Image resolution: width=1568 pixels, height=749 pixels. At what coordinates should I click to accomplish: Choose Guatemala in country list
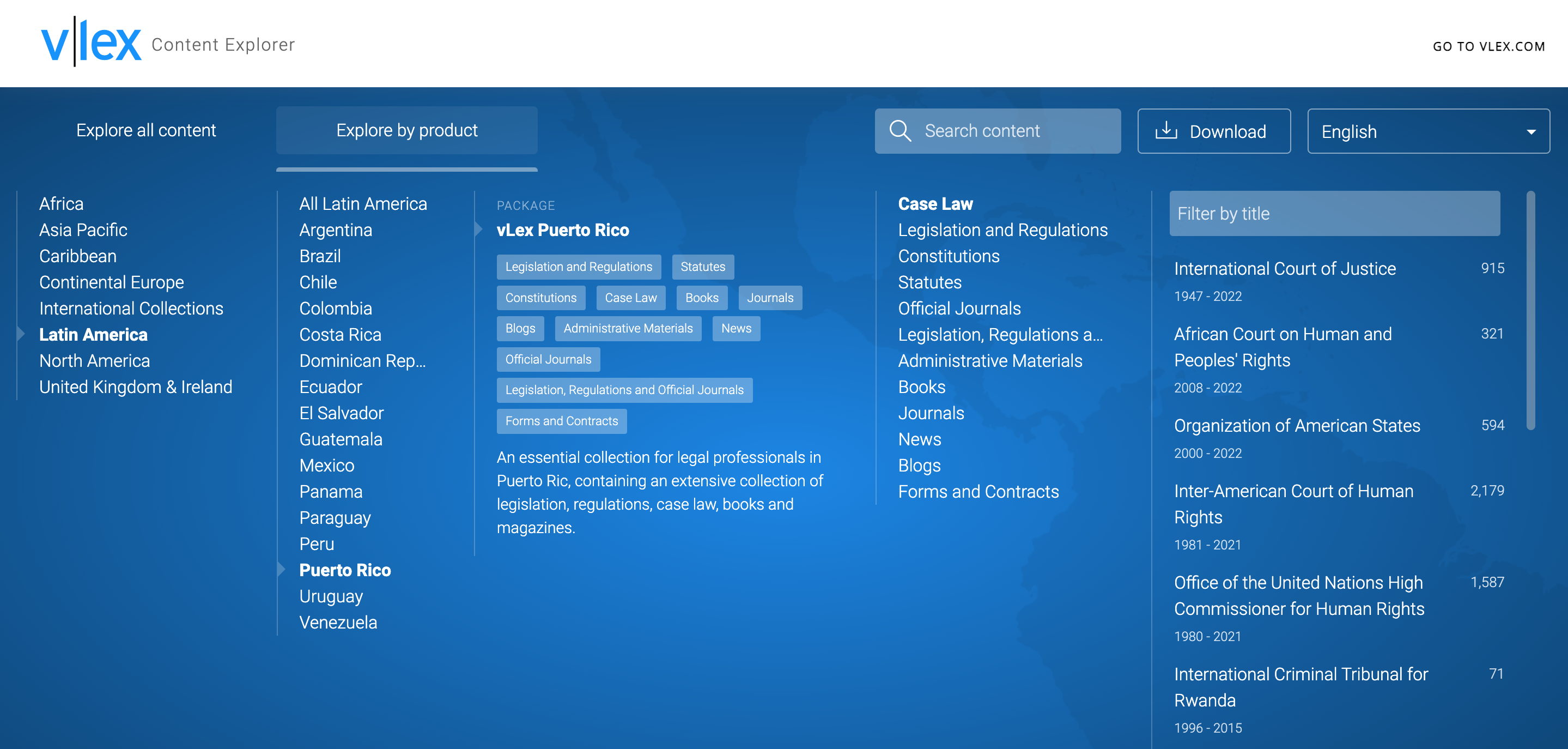click(341, 439)
